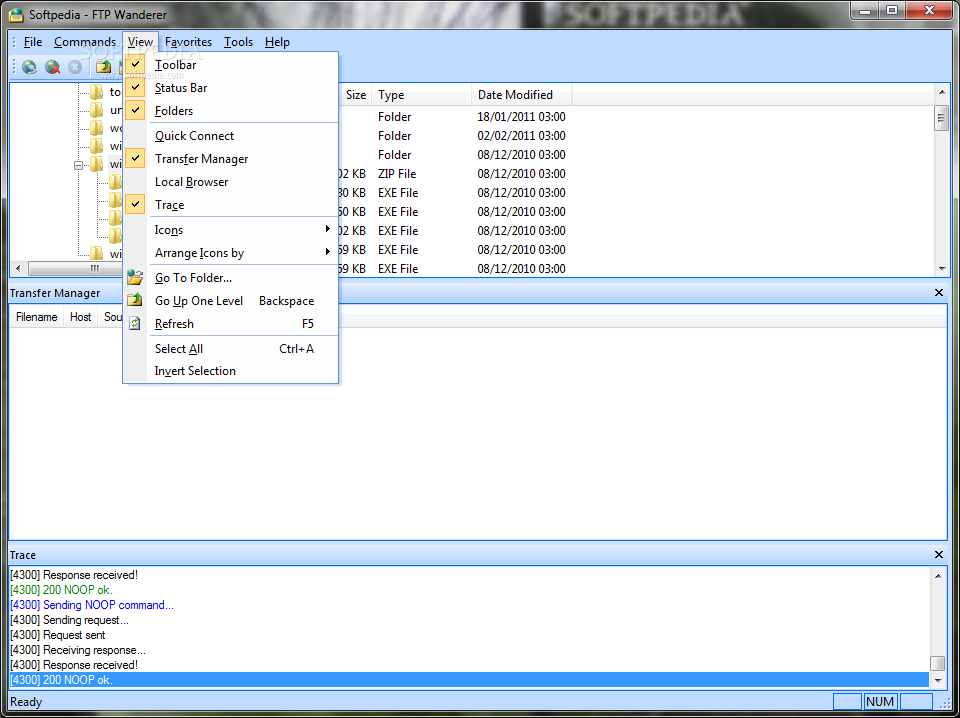Open the Favorites menu

click(189, 42)
